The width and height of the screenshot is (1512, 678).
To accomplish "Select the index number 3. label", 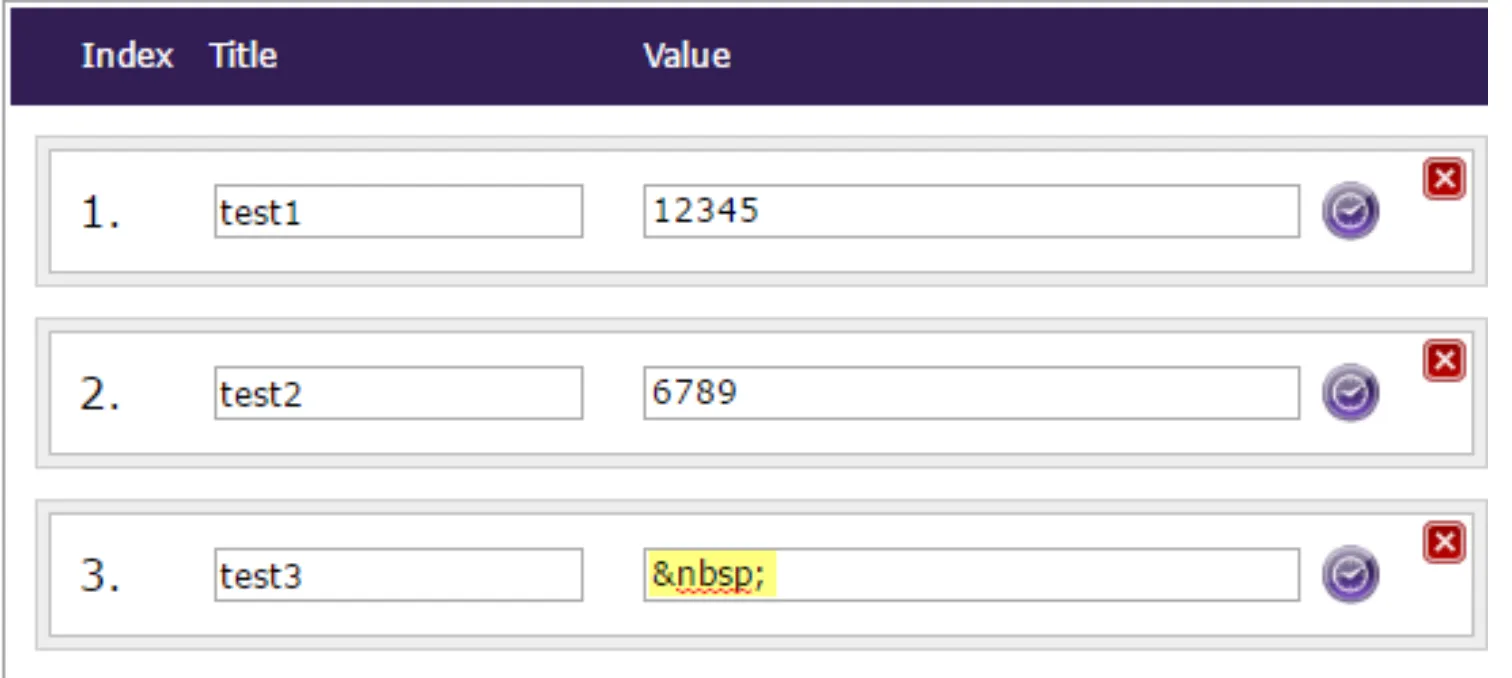I will [x=100, y=576].
